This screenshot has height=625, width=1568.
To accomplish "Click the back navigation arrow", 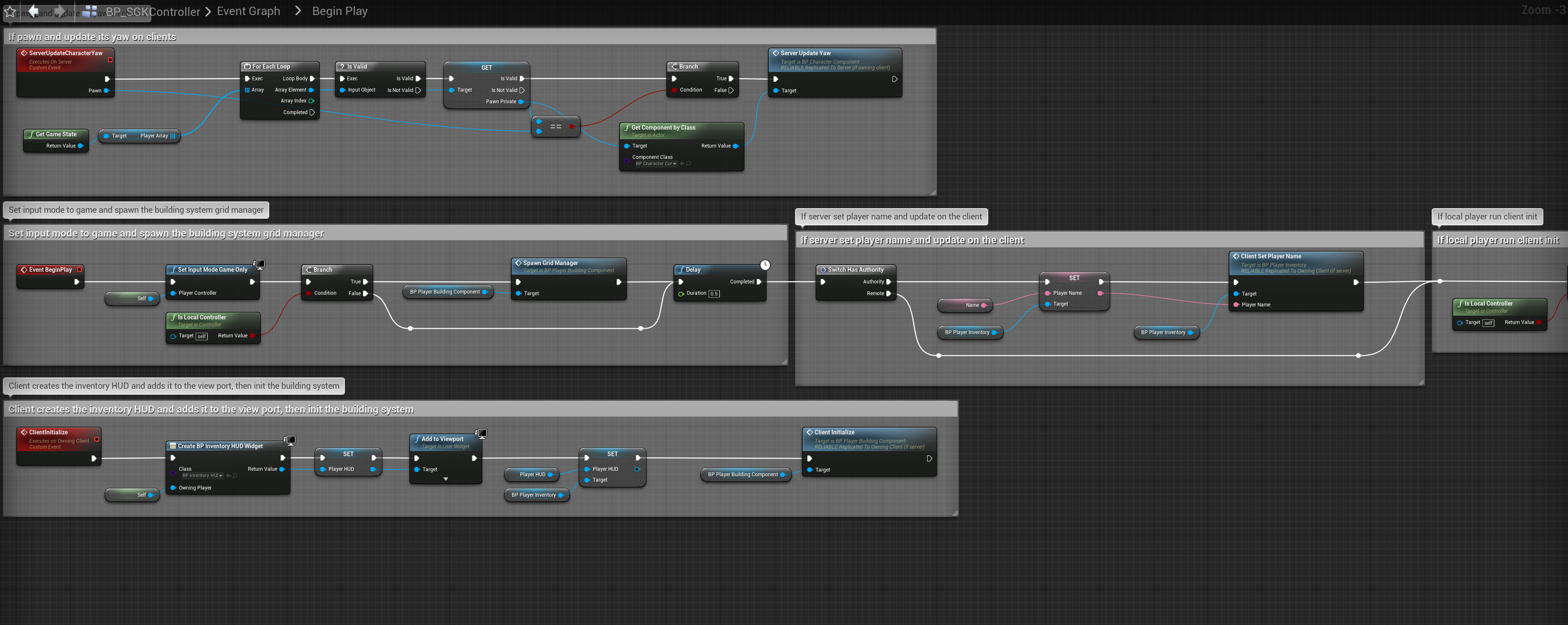I will (x=33, y=11).
